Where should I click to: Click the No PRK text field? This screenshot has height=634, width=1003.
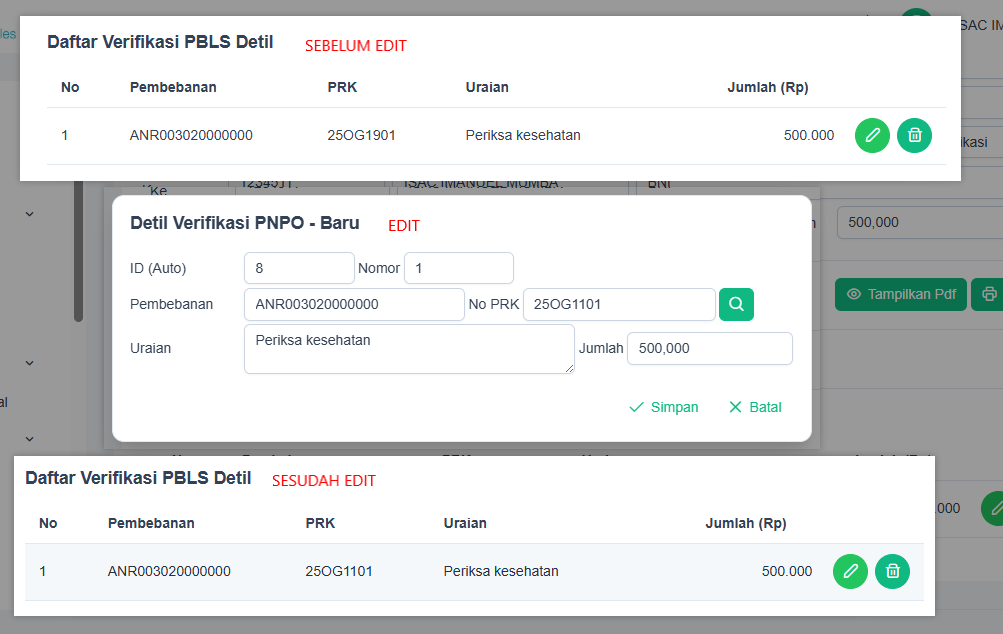[618, 304]
